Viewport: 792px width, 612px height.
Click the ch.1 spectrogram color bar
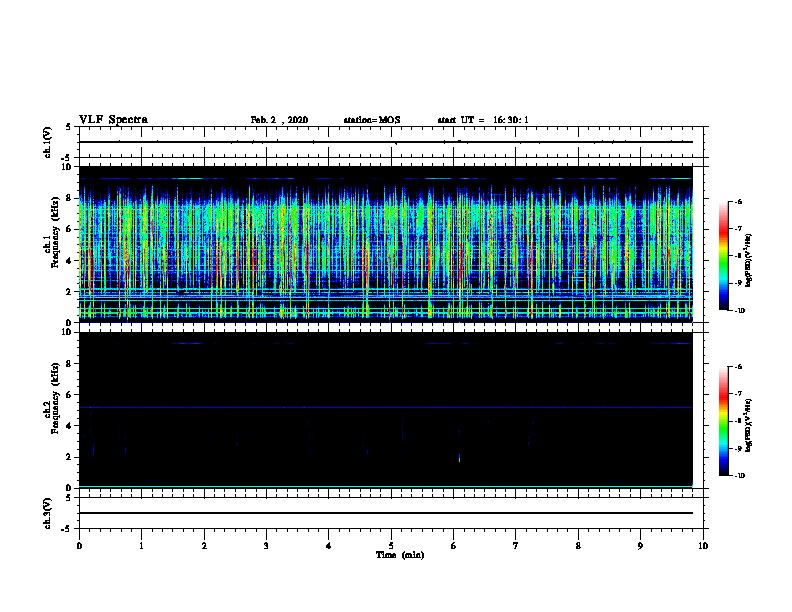point(724,256)
